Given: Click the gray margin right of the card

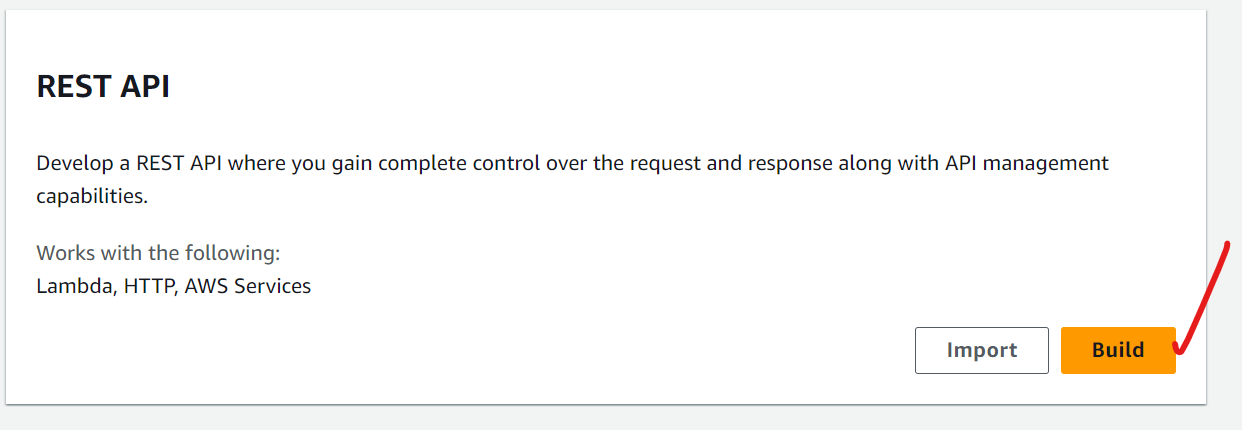Looking at the screenshot, I should 1224,150.
